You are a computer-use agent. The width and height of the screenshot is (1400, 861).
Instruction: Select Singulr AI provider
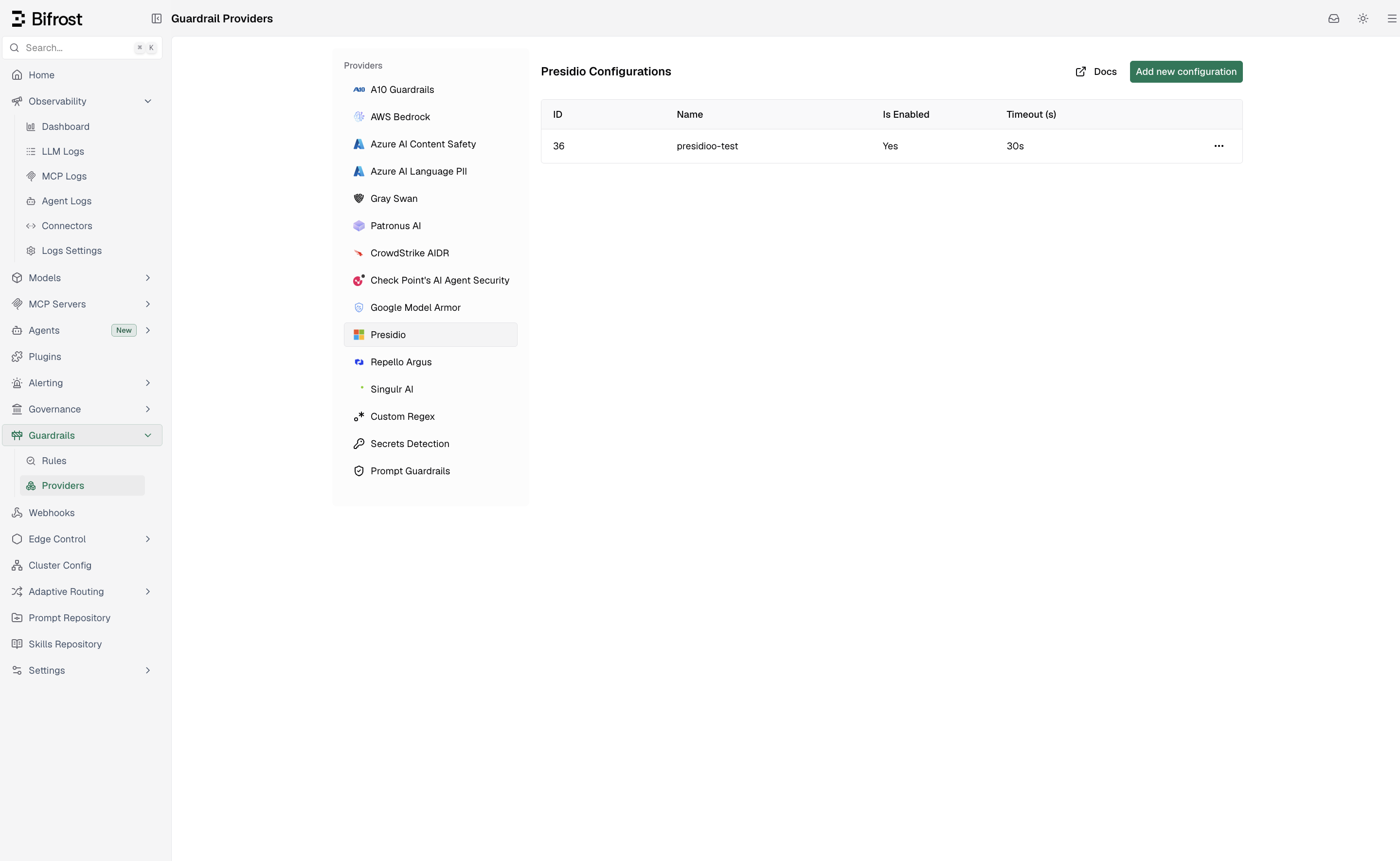point(431,390)
